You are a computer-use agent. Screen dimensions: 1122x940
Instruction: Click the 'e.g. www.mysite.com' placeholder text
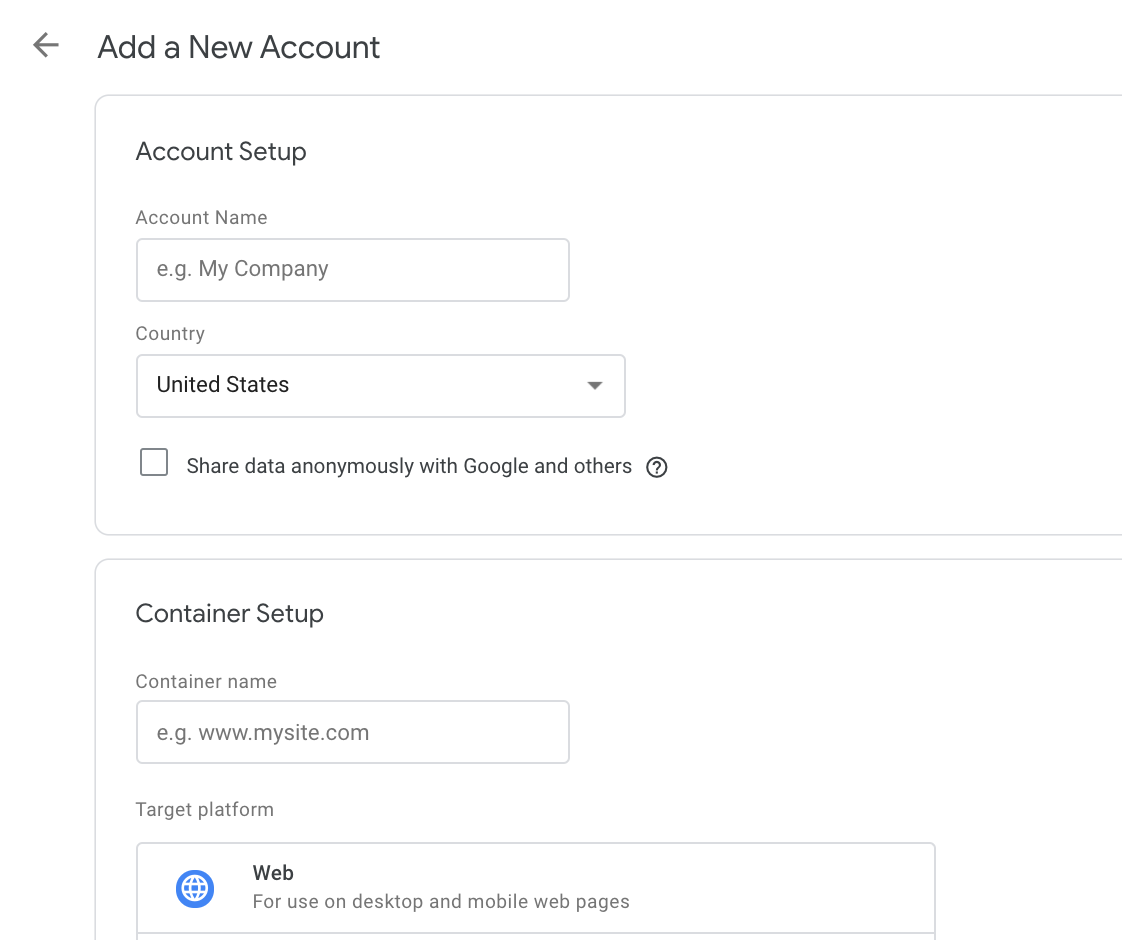coord(263,733)
